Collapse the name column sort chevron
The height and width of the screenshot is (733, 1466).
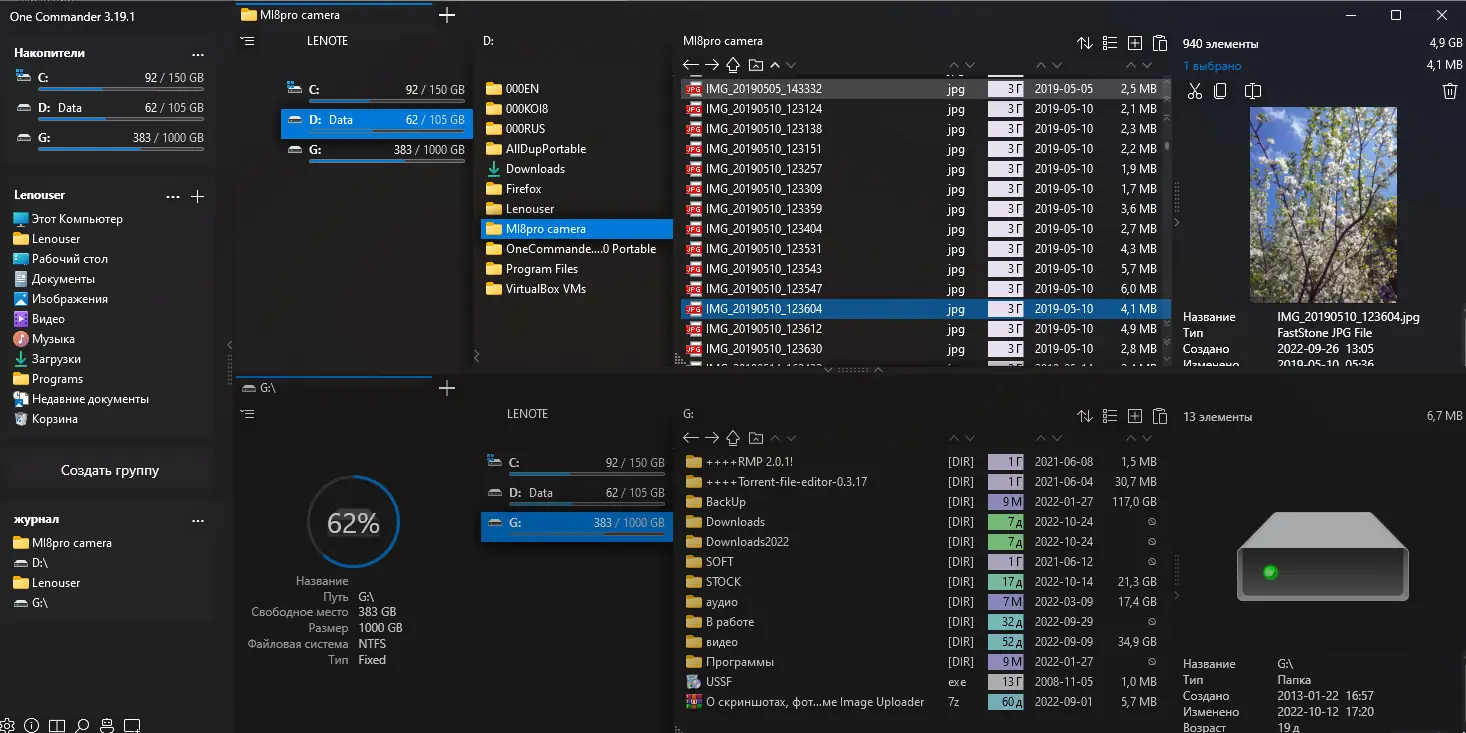(x=969, y=64)
